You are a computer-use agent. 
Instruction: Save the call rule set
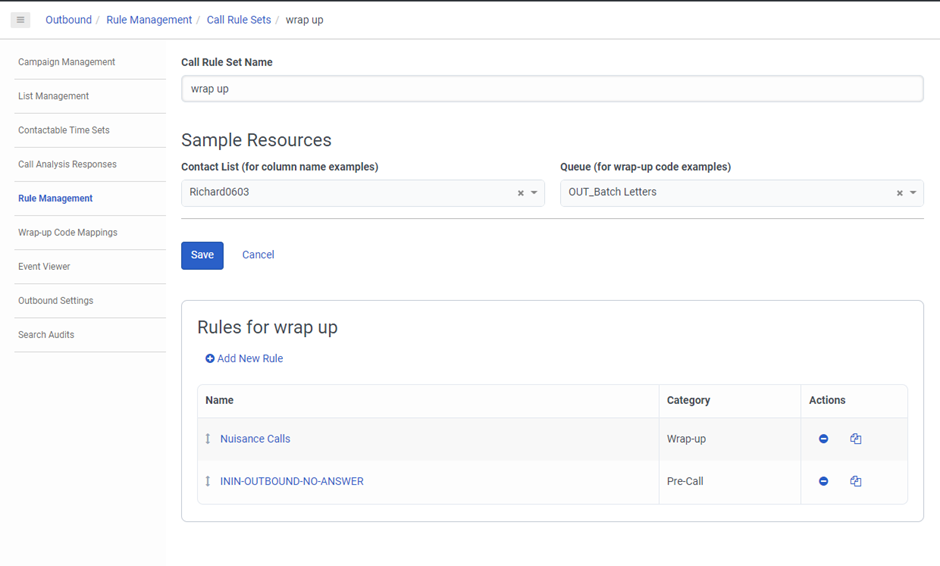point(202,255)
